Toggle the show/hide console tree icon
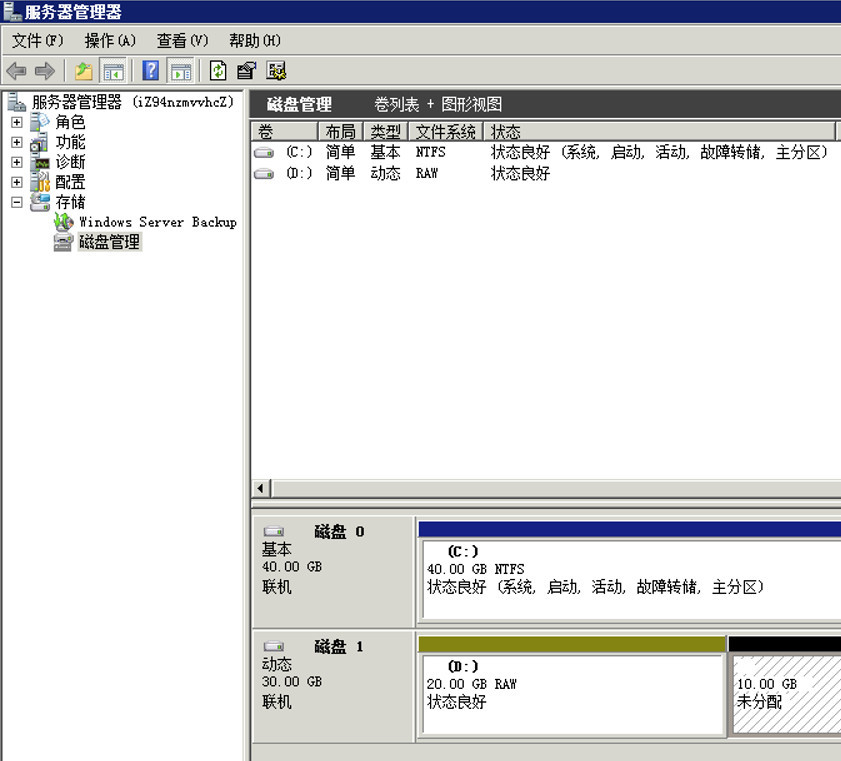 (114, 71)
